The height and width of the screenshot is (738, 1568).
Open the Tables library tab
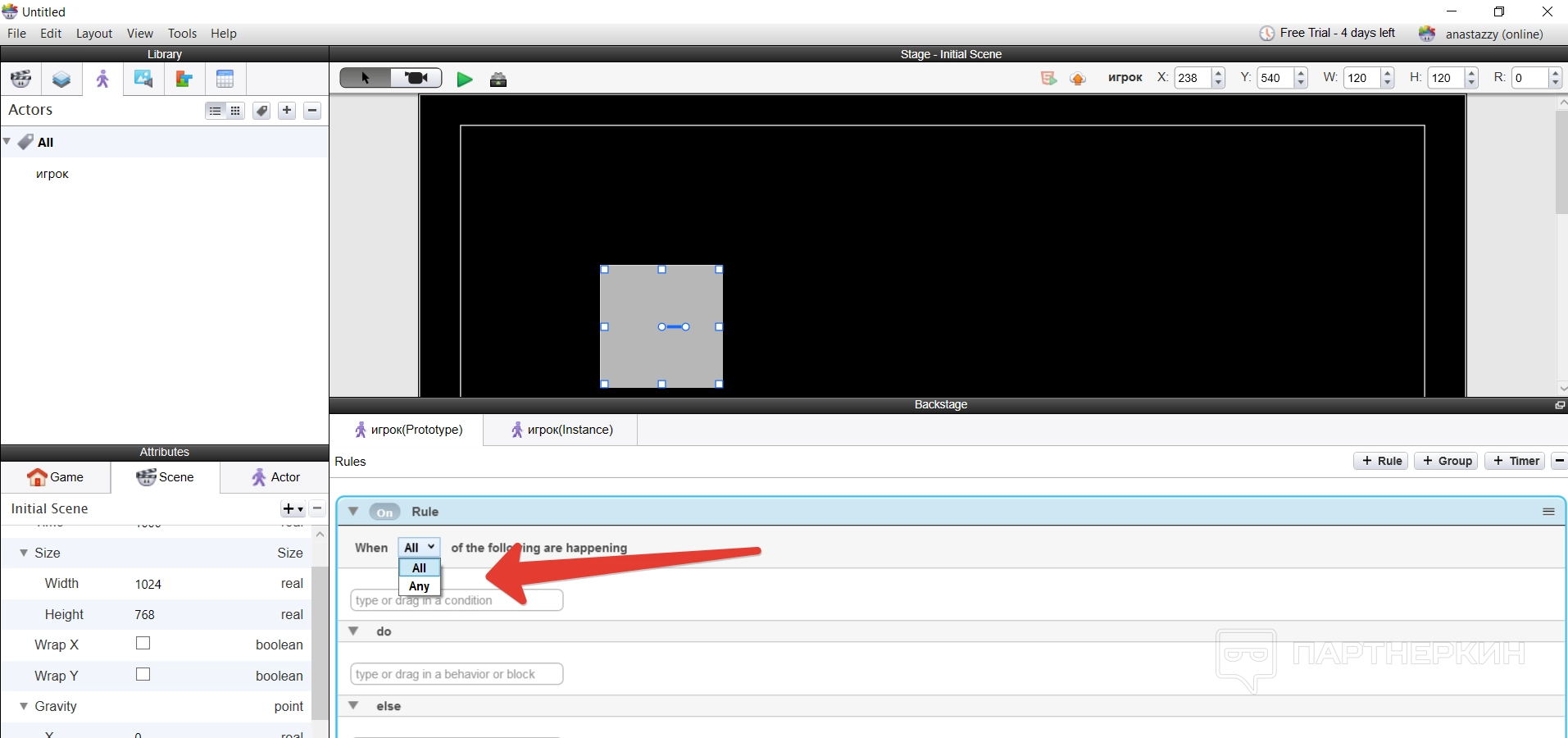[x=225, y=80]
